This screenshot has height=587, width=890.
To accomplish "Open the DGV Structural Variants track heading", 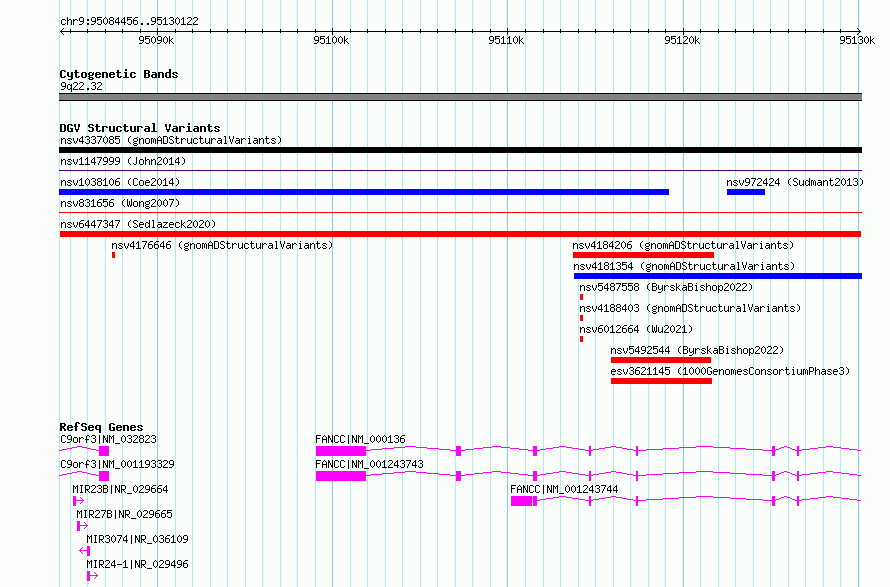I will tap(140, 128).
